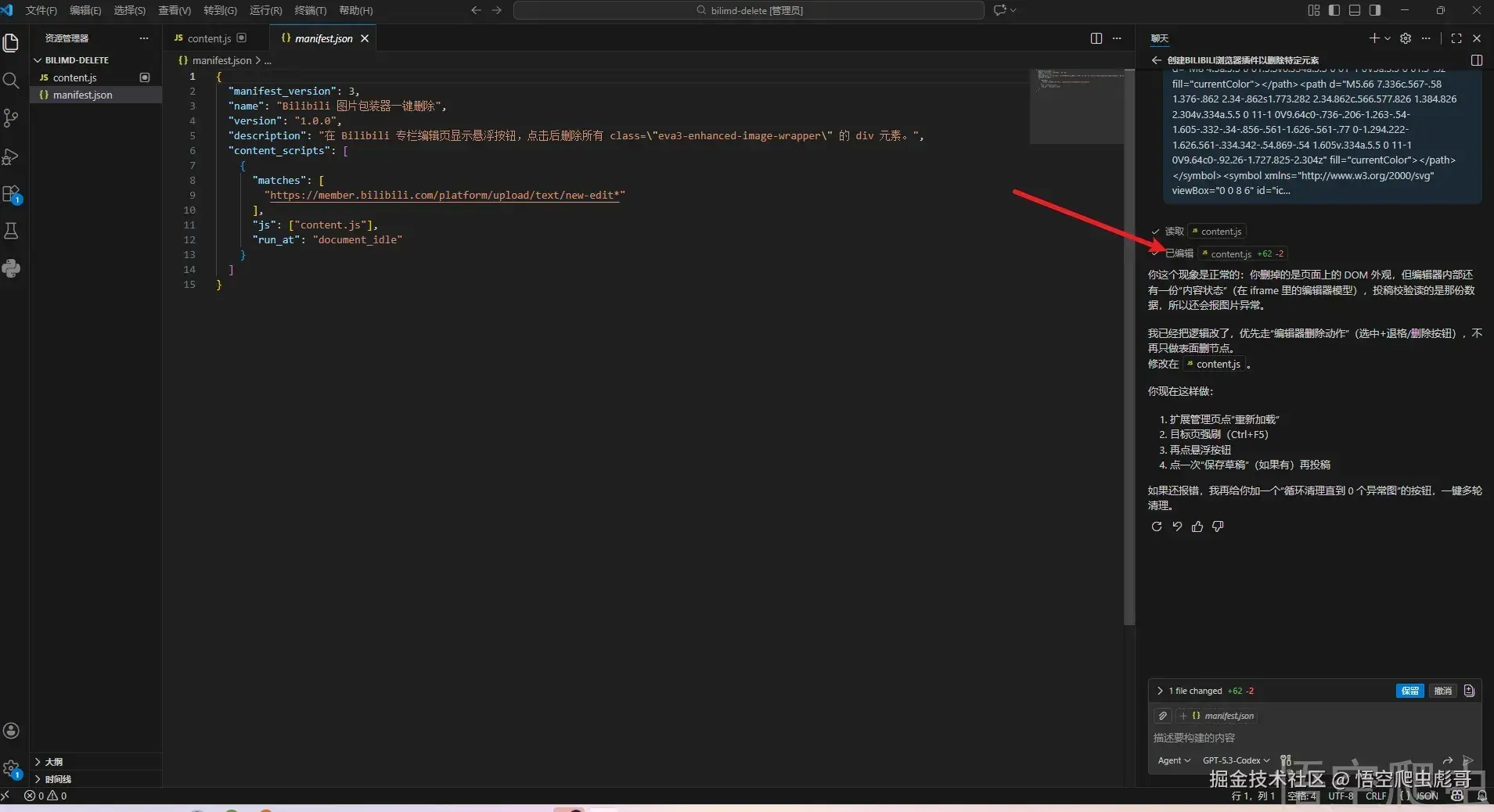Viewport: 1494px width, 812px height.
Task: Split the editor to the right
Action: tap(1096, 38)
